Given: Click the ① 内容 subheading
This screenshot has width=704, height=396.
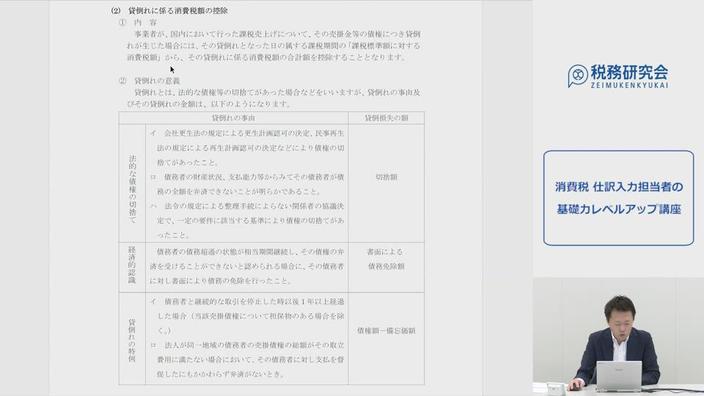Looking at the screenshot, I should pyautogui.click(x=138, y=22).
